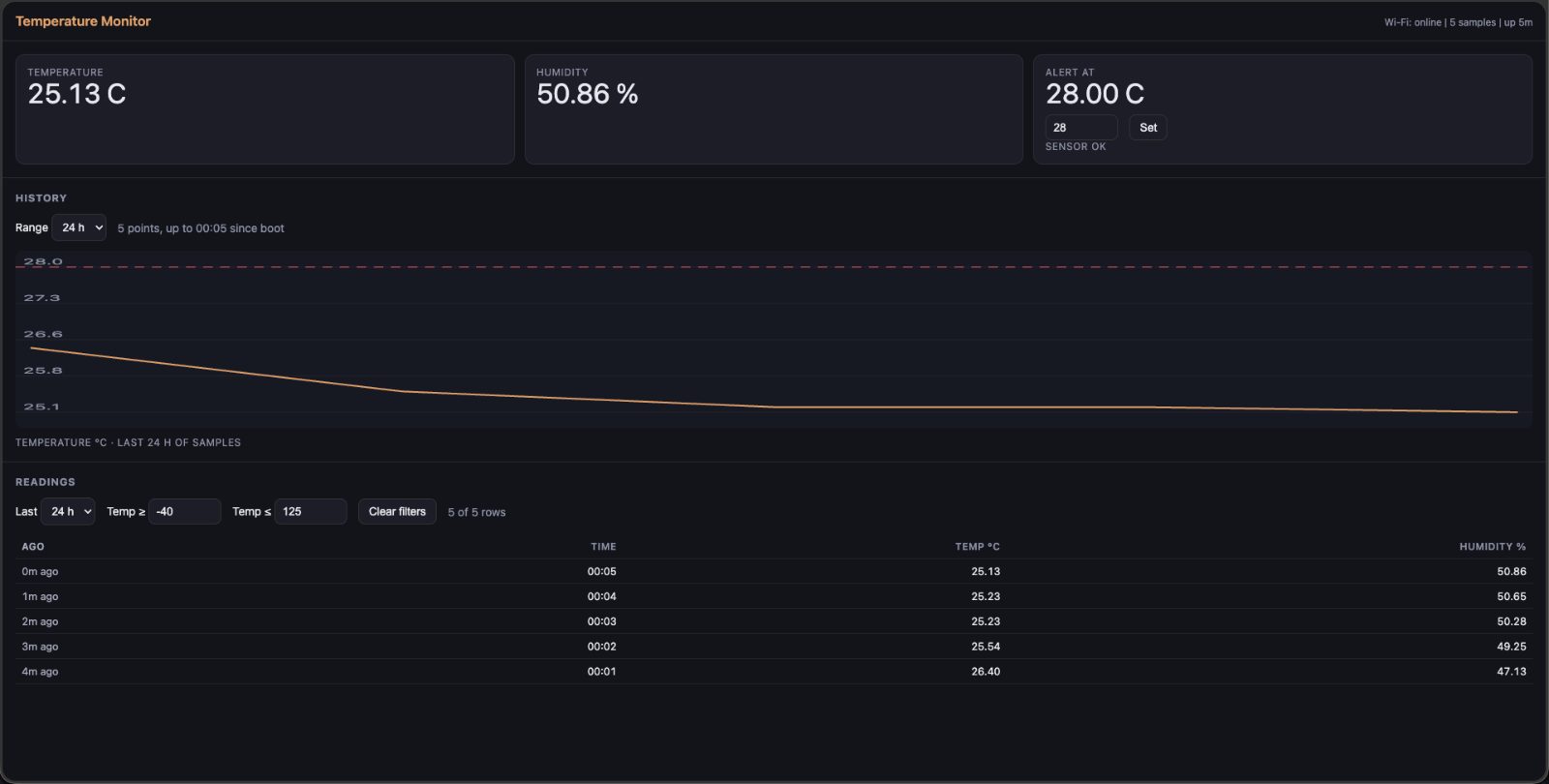Select the '2m ago' table cell
Screen dimensions: 1549x784
coord(40,622)
